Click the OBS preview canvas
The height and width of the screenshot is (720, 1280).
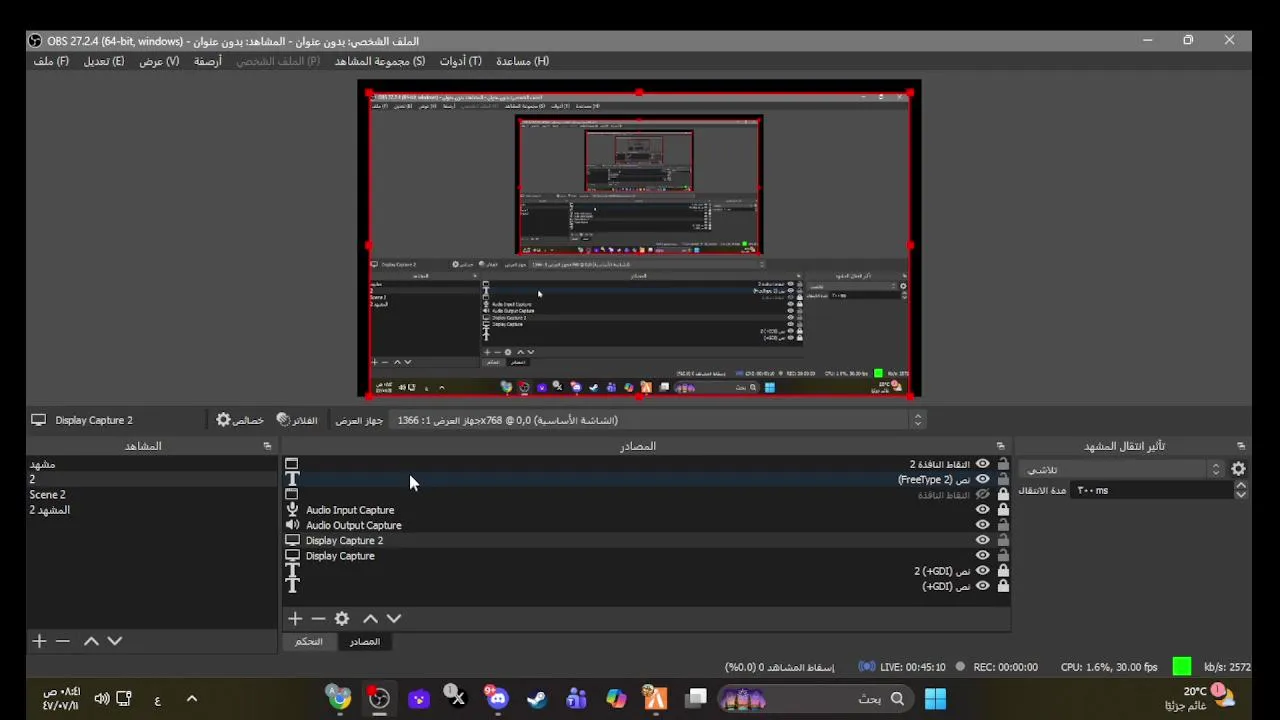click(x=639, y=239)
